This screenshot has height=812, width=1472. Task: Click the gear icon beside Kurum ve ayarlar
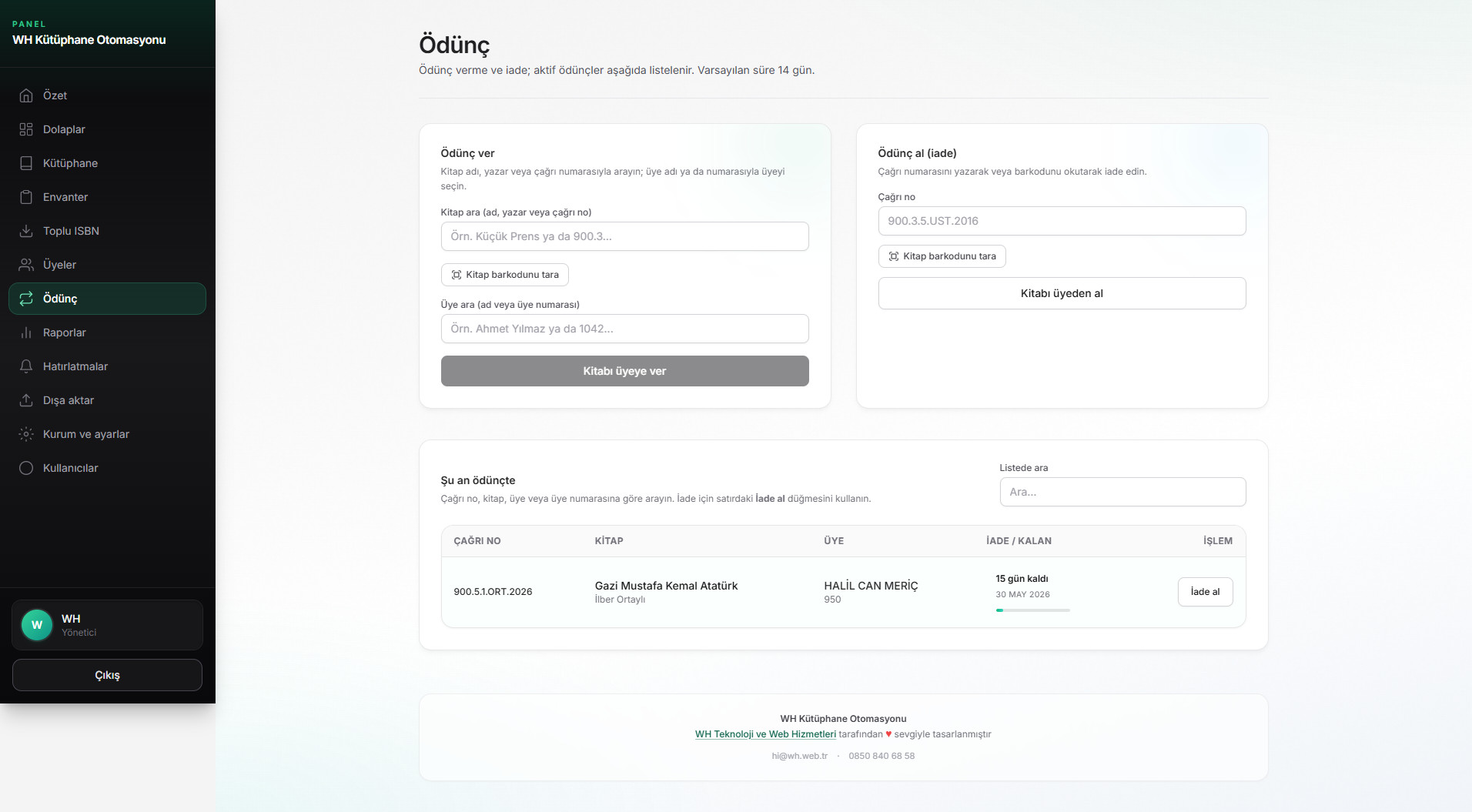pos(26,434)
